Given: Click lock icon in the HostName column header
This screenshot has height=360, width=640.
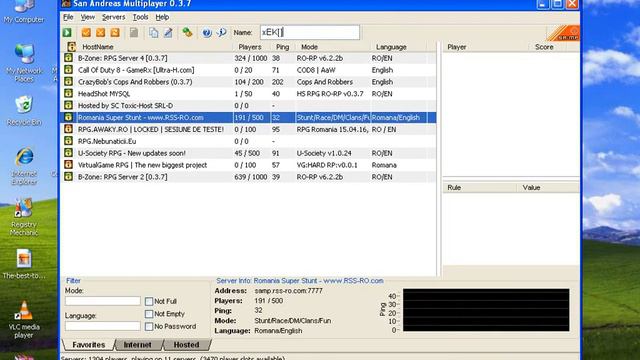Looking at the screenshot, I should [71, 47].
